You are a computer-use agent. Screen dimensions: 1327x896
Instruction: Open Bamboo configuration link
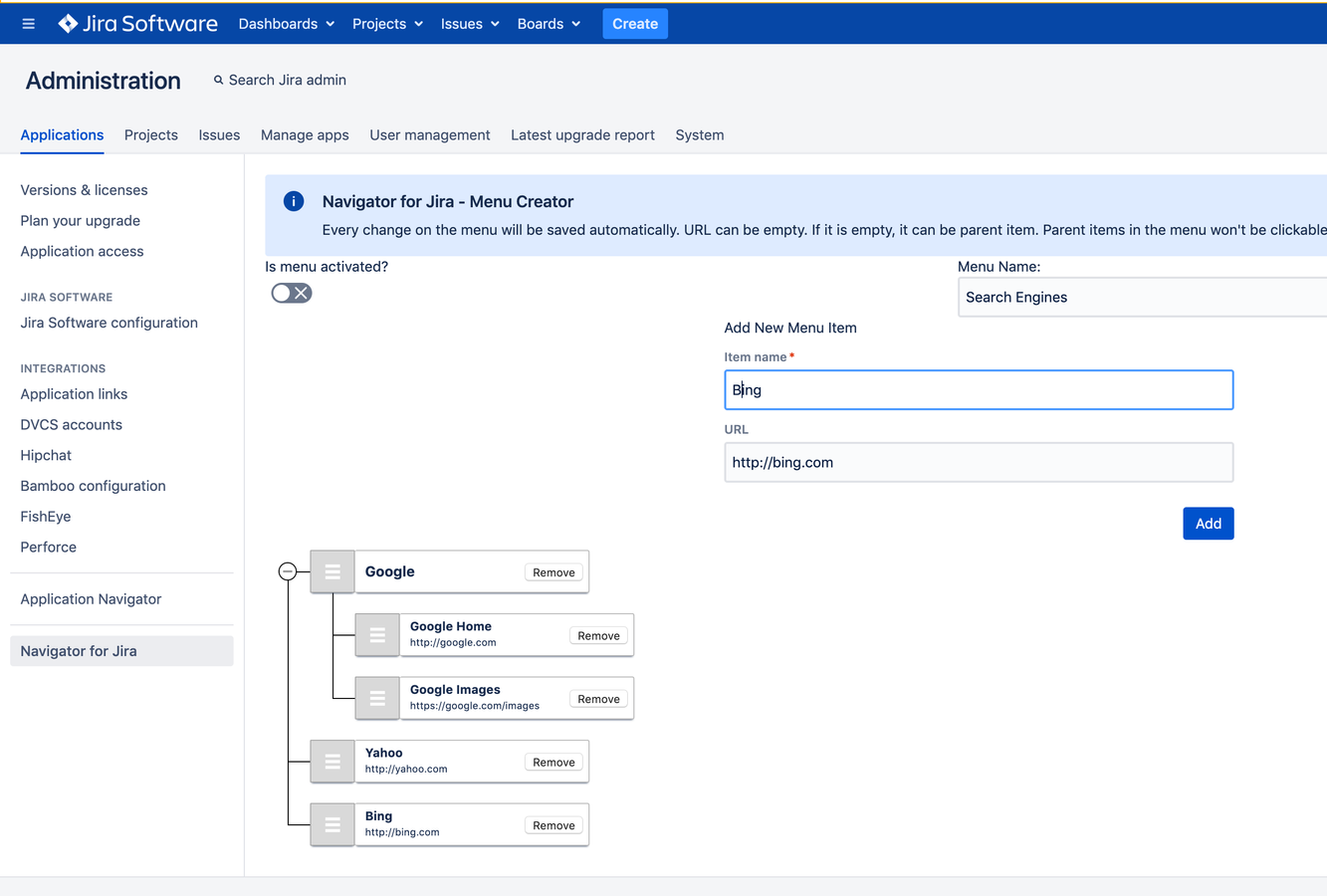click(94, 486)
